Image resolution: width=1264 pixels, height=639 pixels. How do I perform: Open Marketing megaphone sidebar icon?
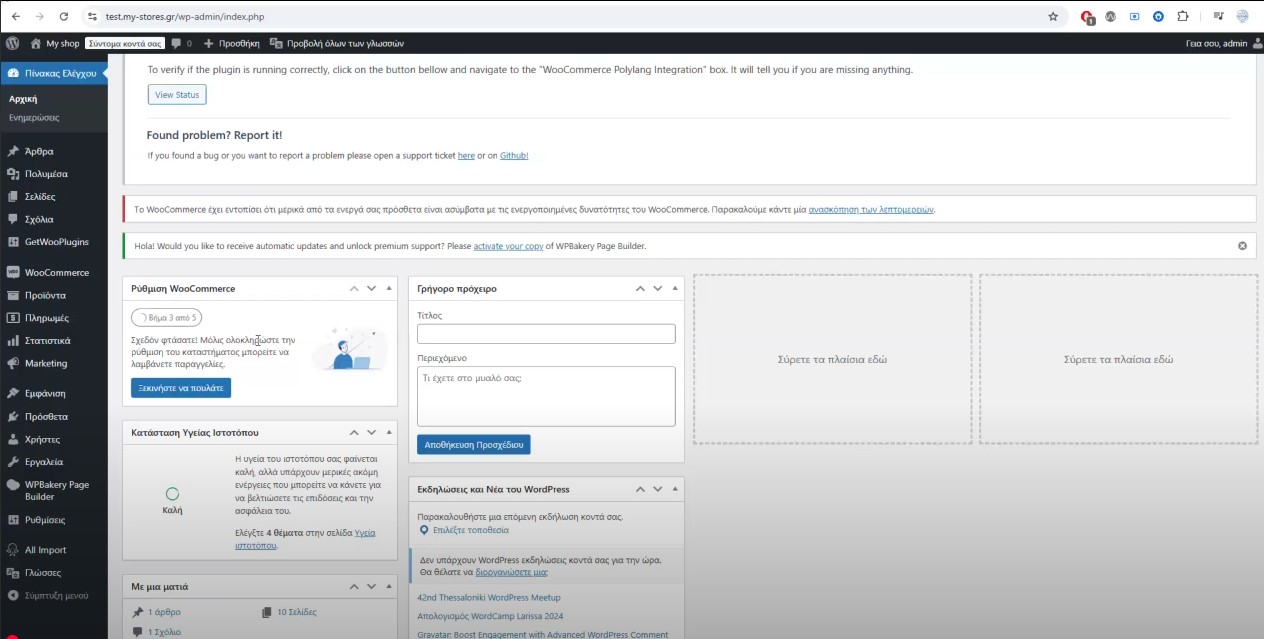[x=12, y=363]
